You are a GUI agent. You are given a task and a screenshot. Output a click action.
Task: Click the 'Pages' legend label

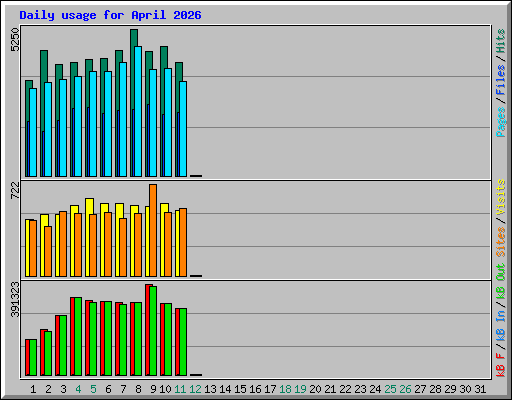click(501, 122)
